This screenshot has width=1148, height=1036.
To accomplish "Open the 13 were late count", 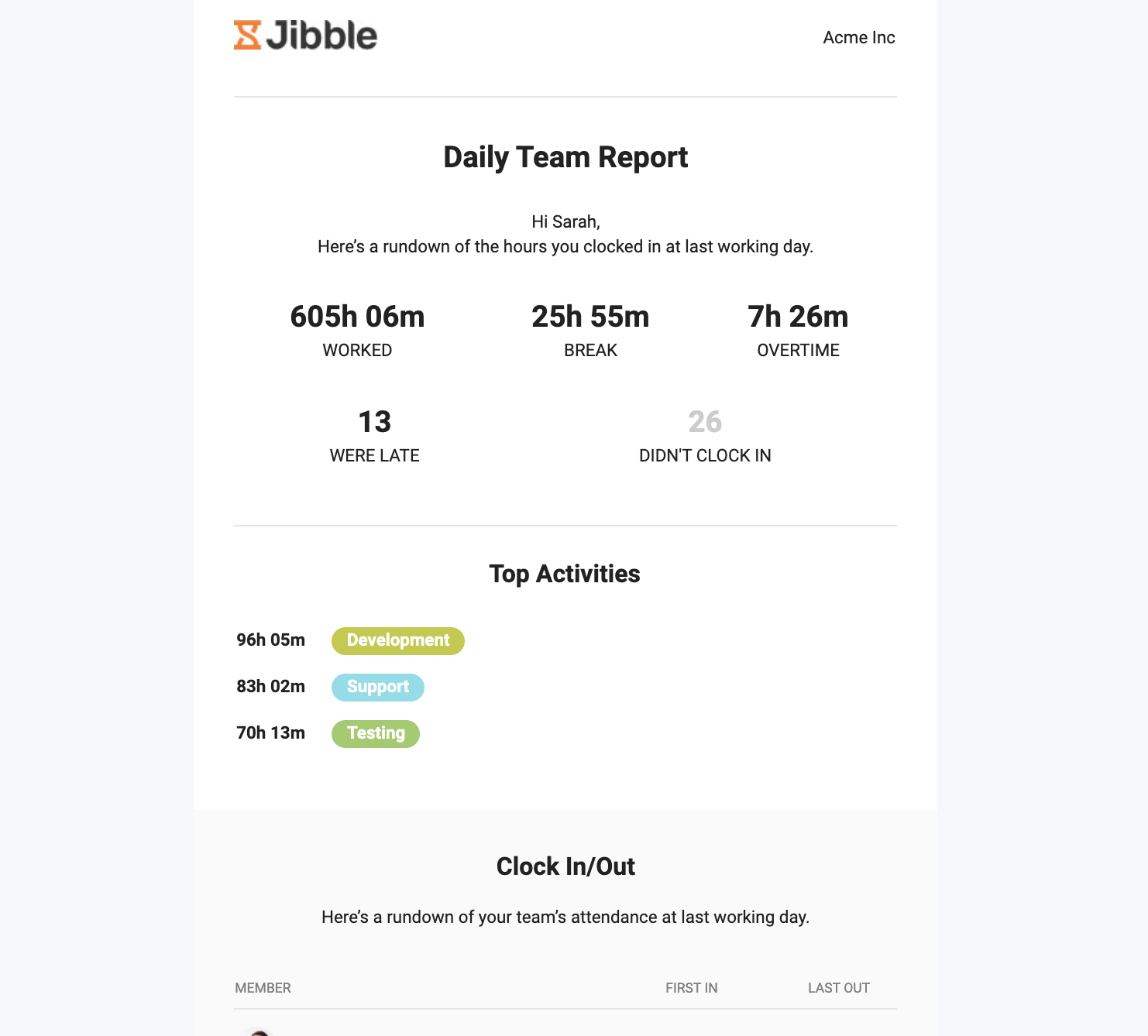I will (x=374, y=422).
